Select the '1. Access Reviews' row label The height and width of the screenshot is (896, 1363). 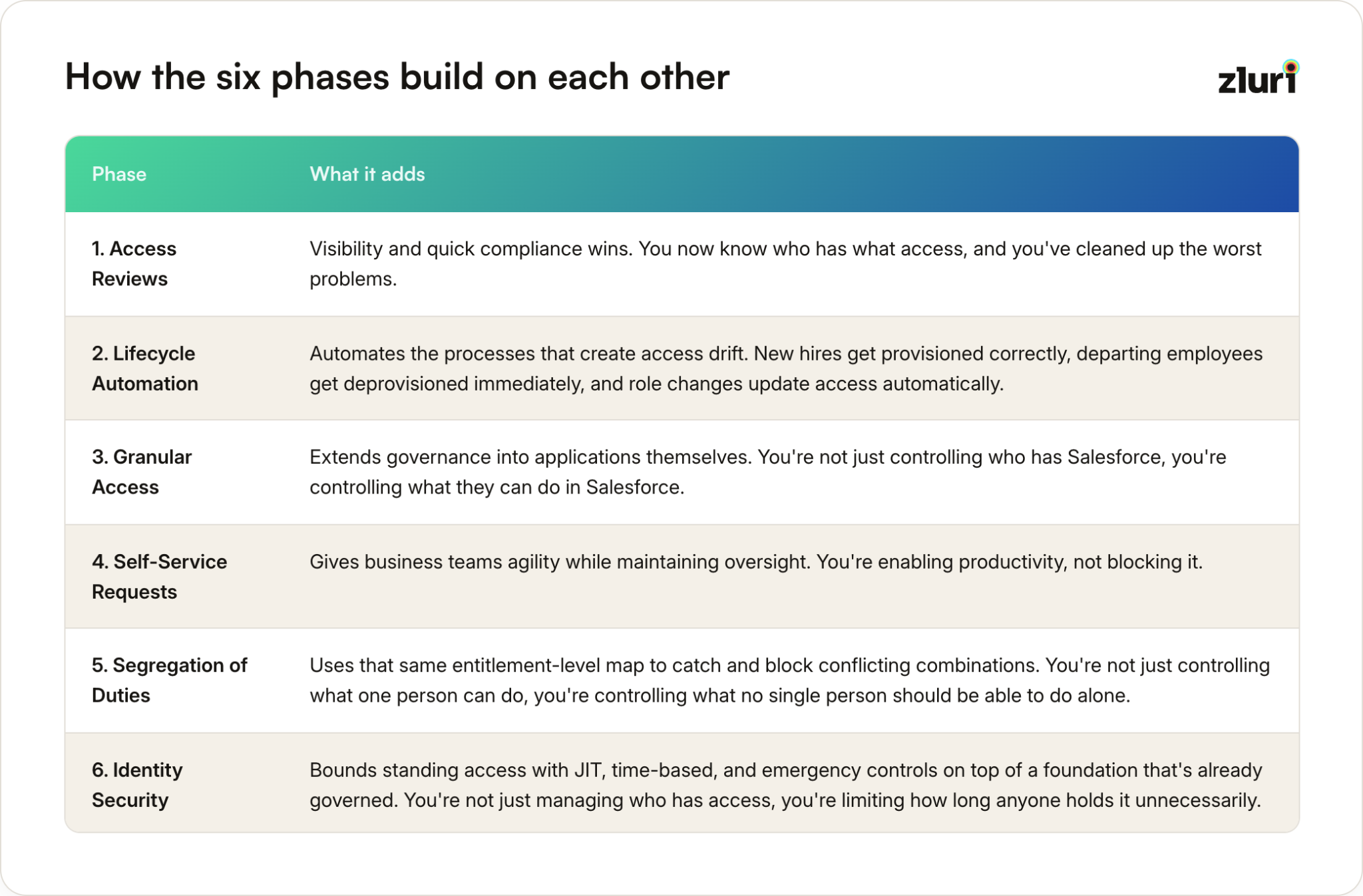pyautogui.click(x=134, y=263)
